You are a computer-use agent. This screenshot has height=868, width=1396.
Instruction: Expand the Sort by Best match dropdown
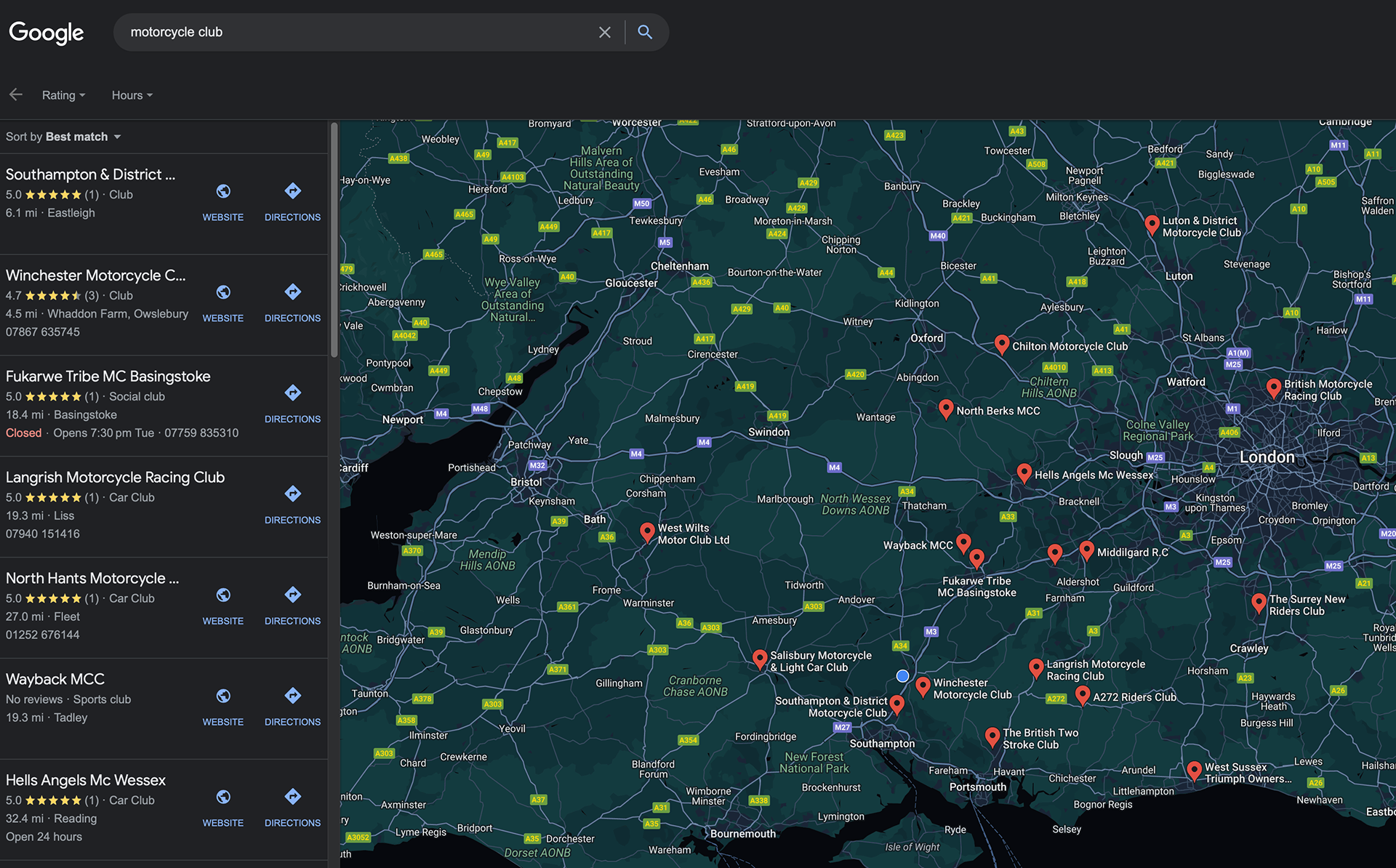point(63,137)
